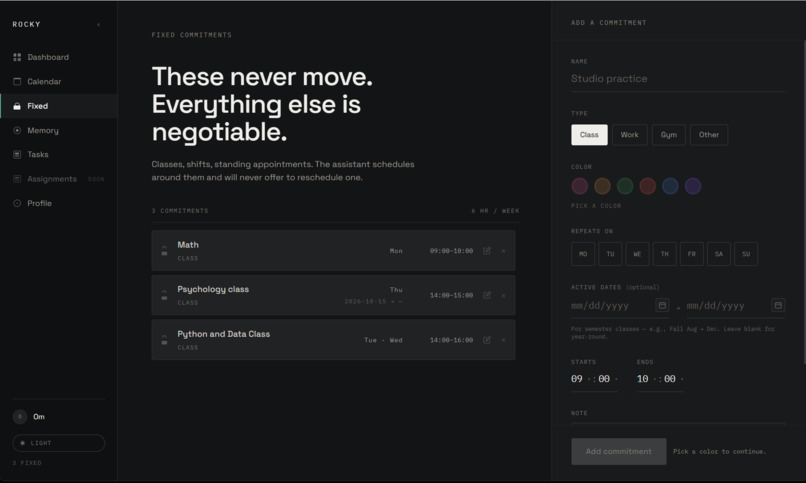806x483 pixels.
Task: Open the Math commitment row
Action: coord(333,250)
